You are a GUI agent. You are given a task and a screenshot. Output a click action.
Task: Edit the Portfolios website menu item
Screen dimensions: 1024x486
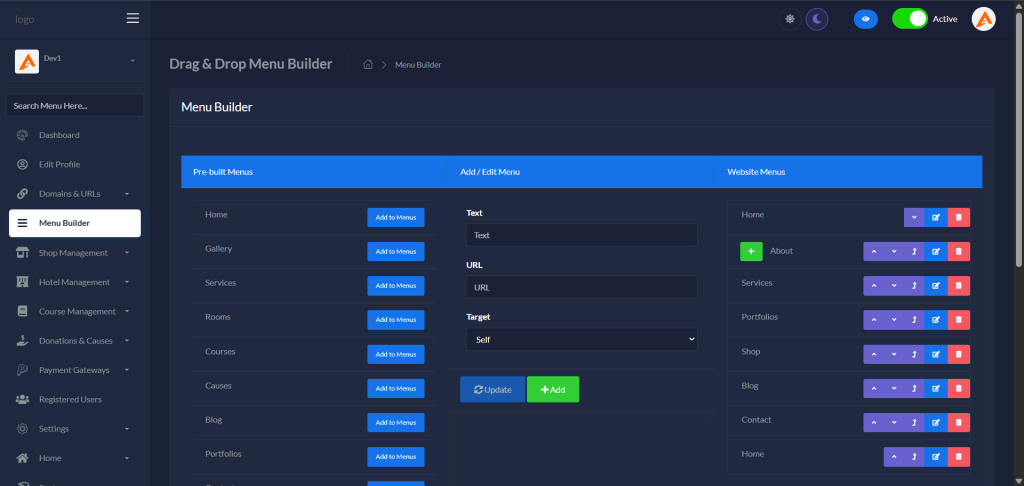pos(935,320)
